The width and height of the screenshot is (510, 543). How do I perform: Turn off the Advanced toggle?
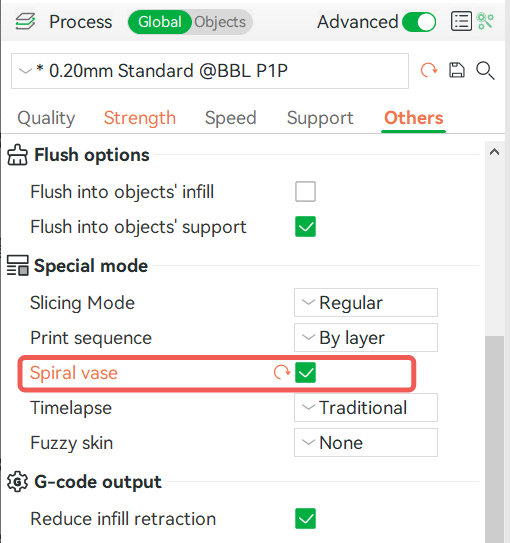(x=419, y=22)
